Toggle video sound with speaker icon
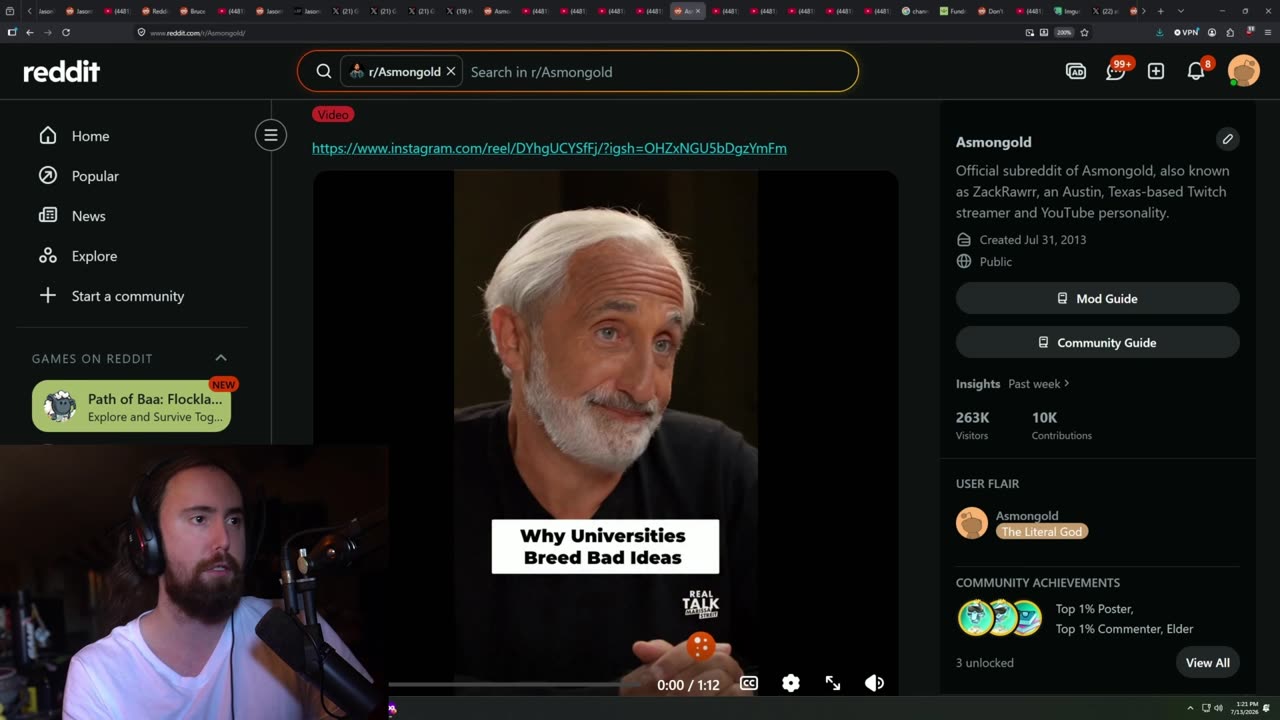 [874, 683]
